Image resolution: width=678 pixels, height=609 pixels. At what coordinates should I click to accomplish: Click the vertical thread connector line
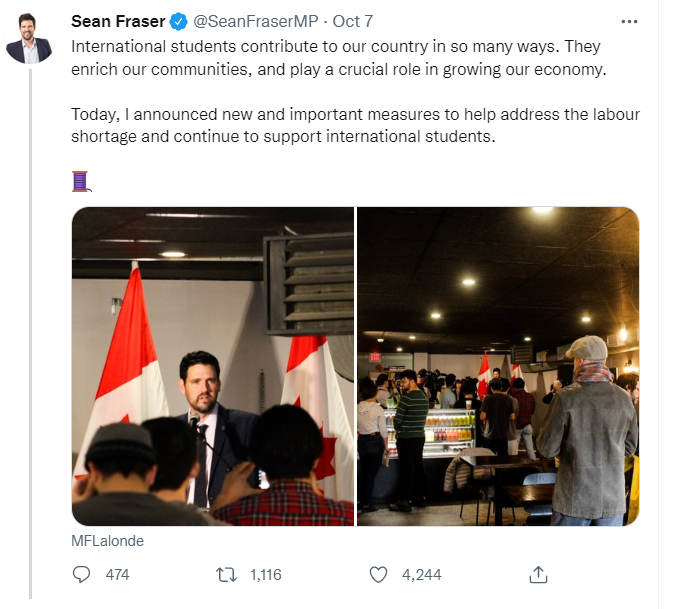(30, 333)
